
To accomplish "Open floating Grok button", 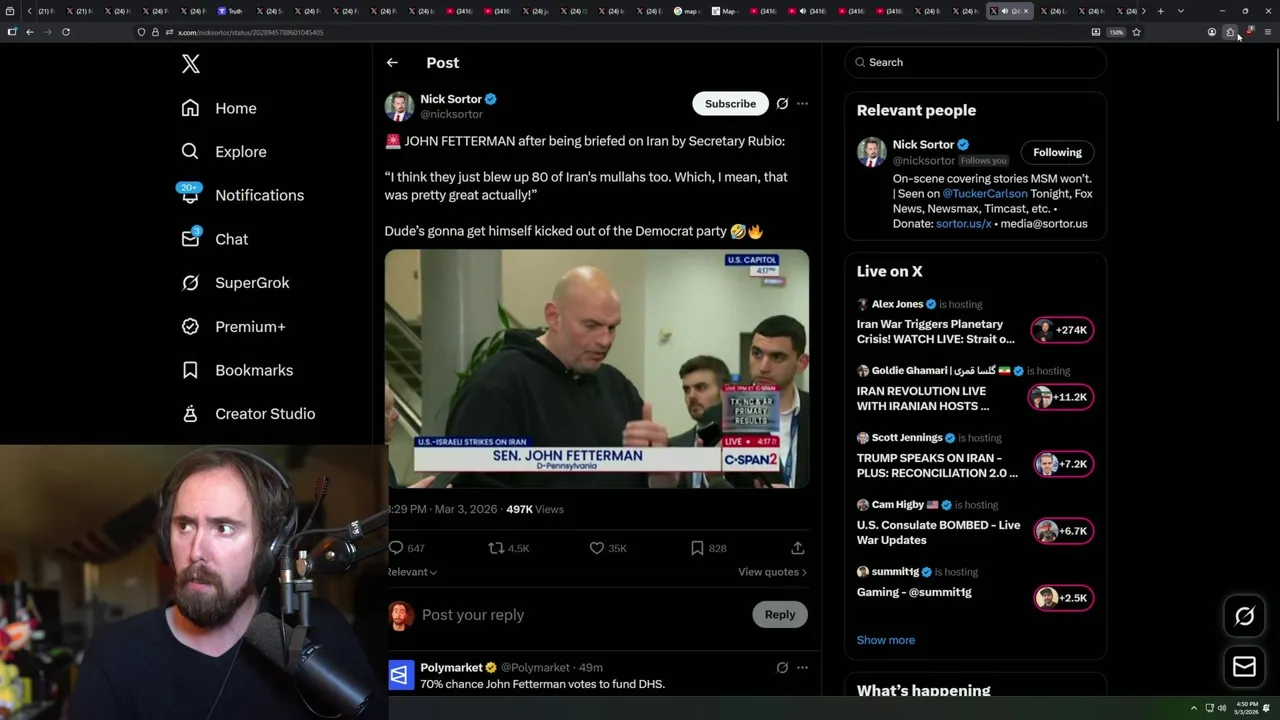I will [1244, 617].
